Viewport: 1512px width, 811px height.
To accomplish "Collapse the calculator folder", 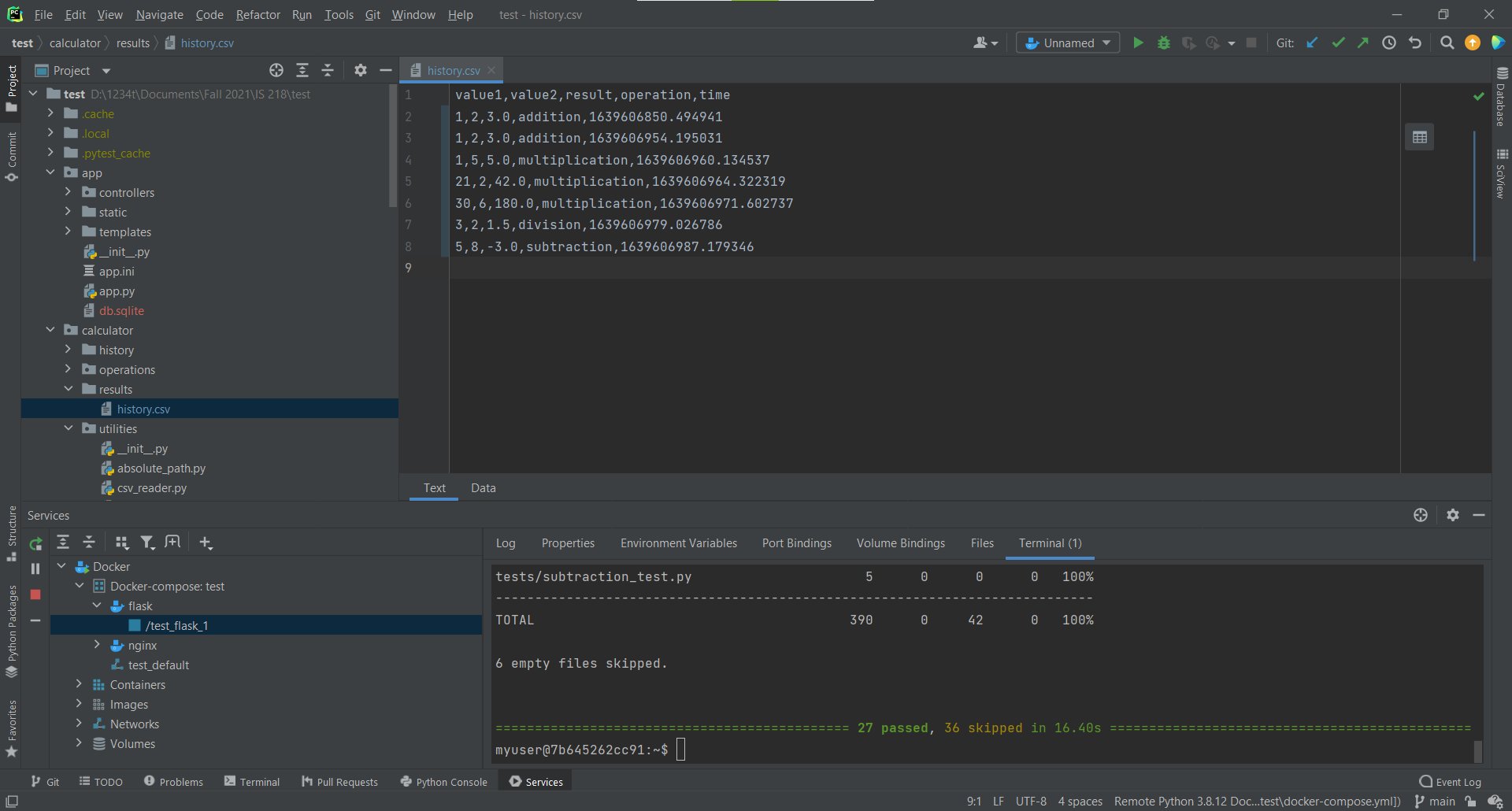I will coord(50,330).
